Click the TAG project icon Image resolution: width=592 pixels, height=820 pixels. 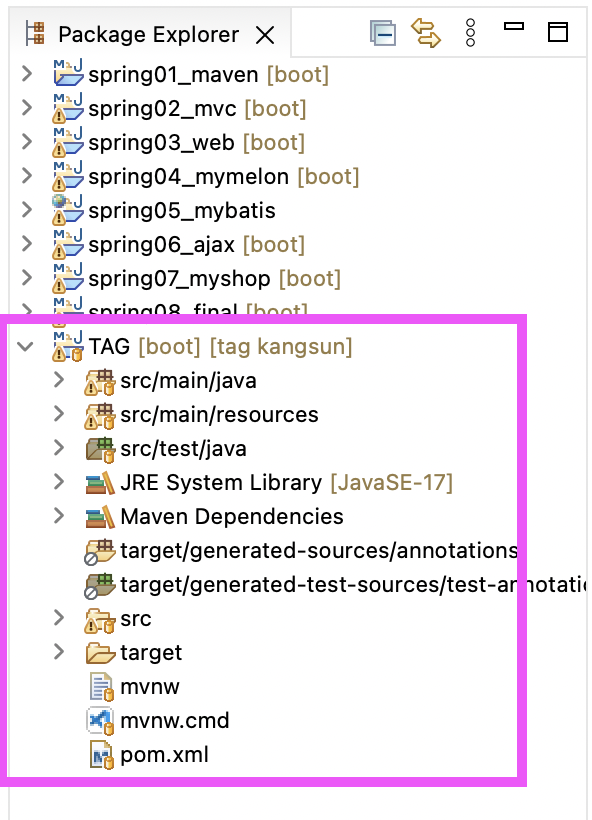click(68, 346)
